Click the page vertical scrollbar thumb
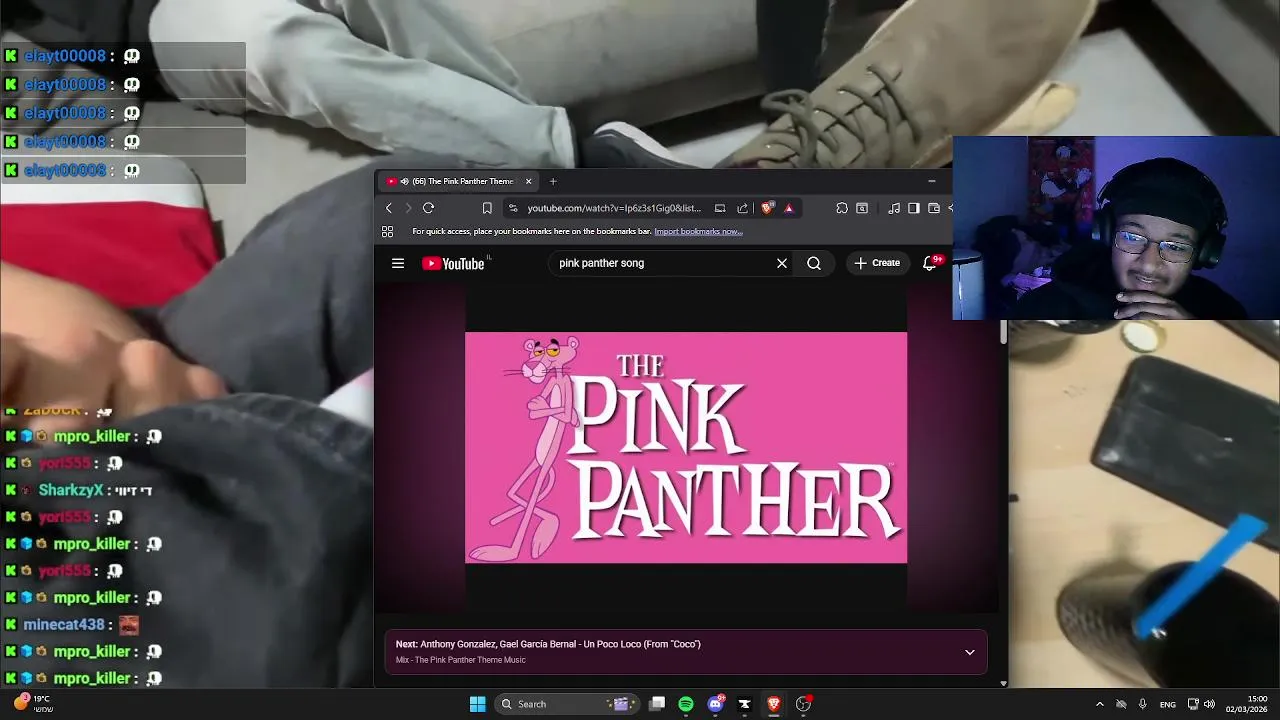This screenshot has width=1280, height=720. [x=1003, y=332]
